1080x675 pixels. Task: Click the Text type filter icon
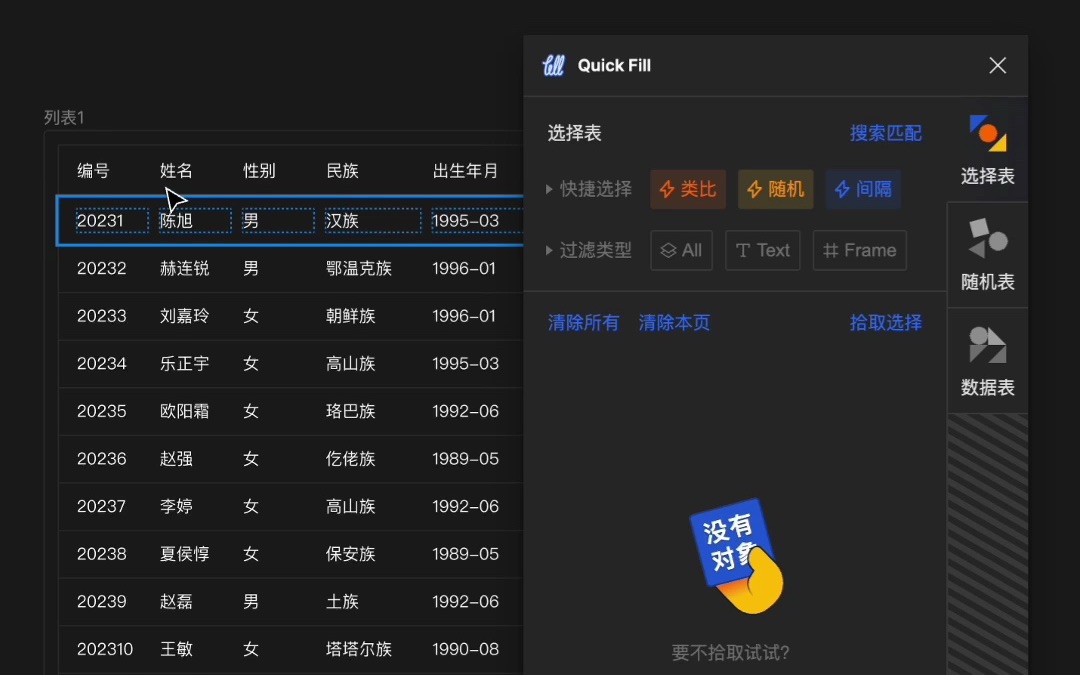(745, 250)
